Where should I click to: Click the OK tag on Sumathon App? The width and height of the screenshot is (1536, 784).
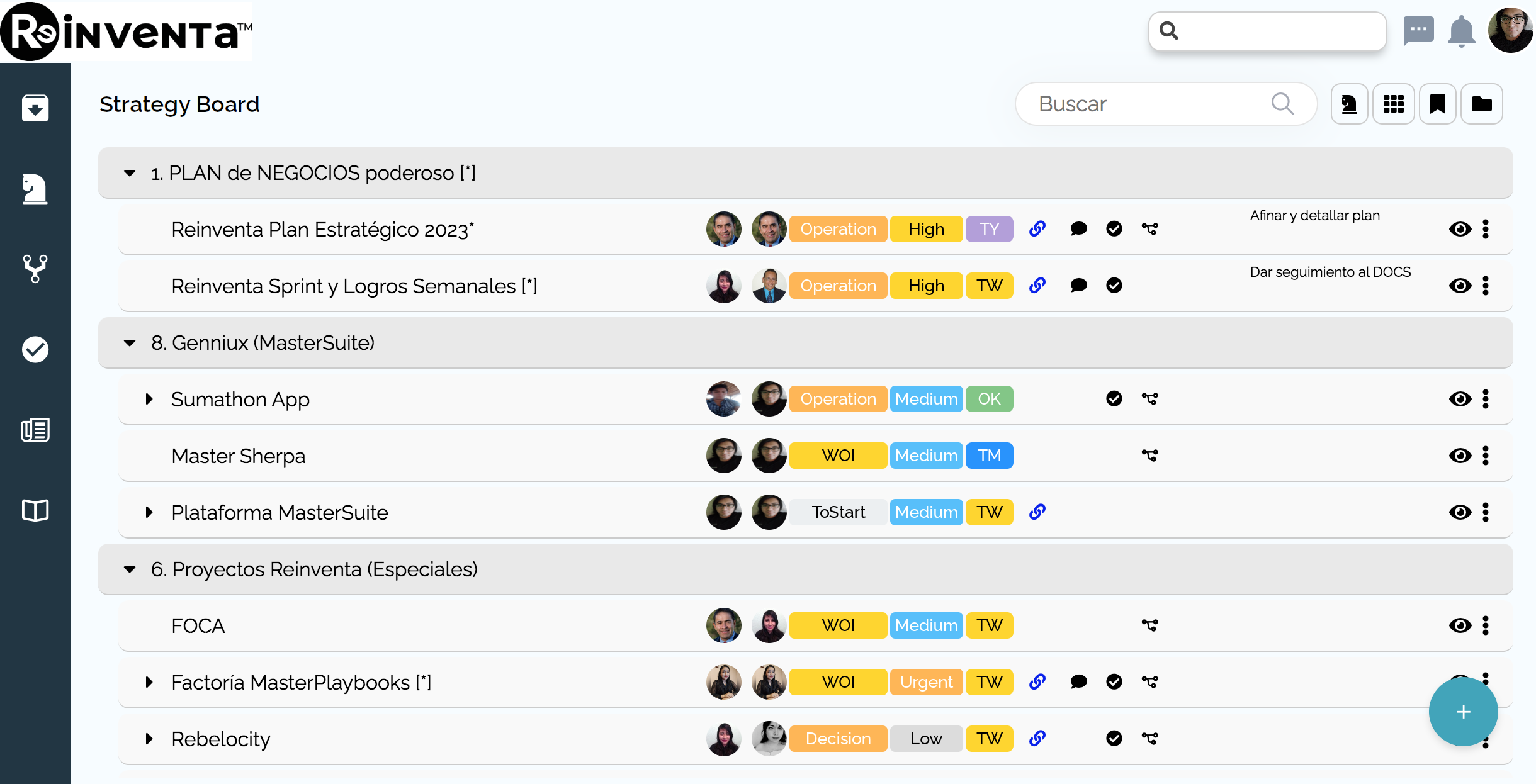click(989, 399)
